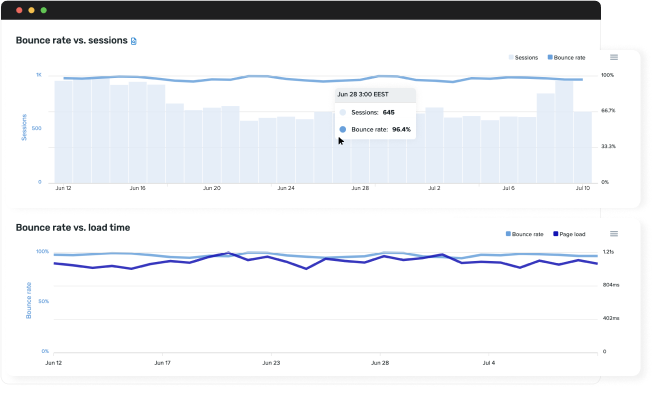This screenshot has width=654, height=410.
Task: Click the Jun 24 axis label
Action: click(286, 188)
